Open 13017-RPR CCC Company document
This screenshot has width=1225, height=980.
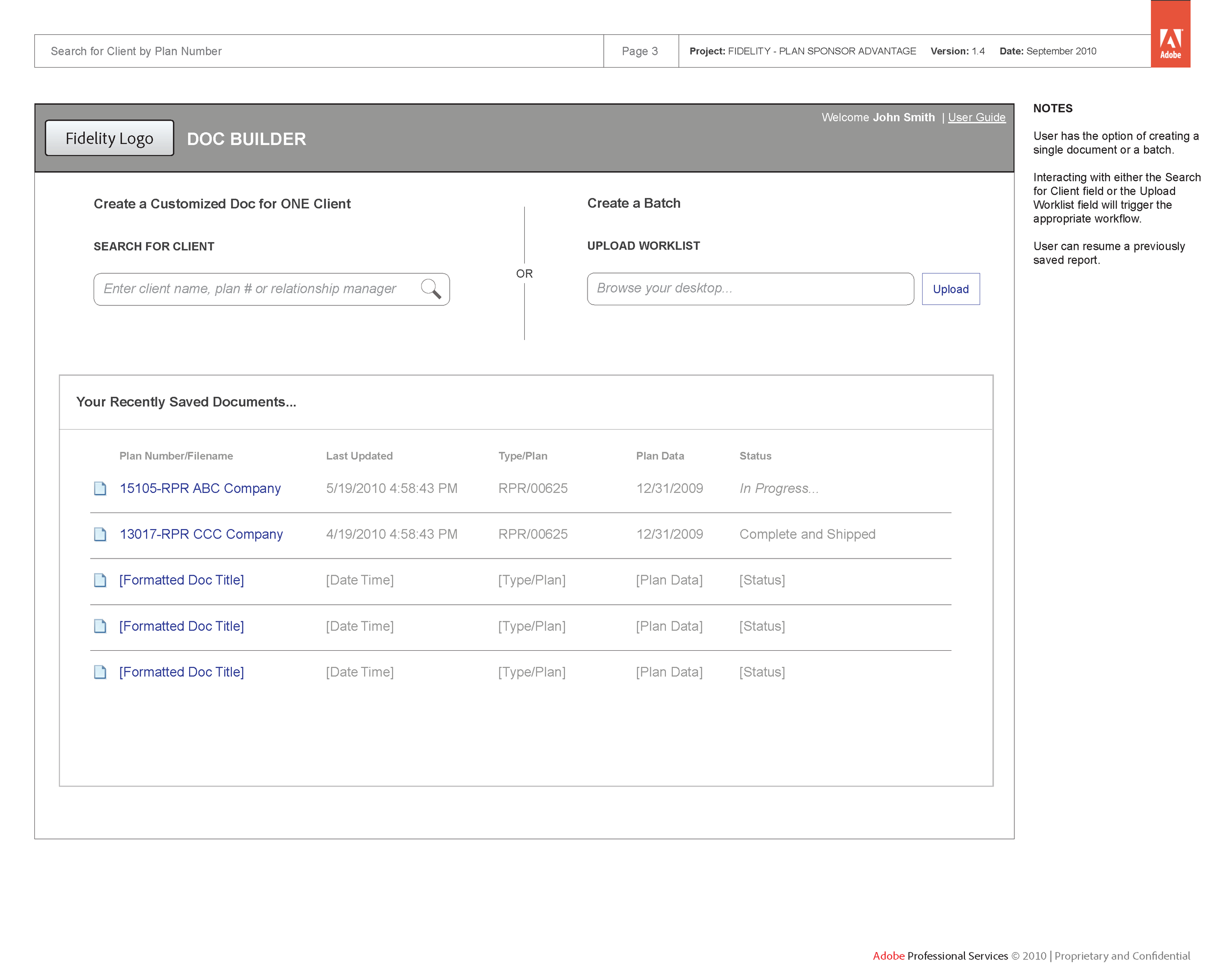pyautogui.click(x=201, y=534)
